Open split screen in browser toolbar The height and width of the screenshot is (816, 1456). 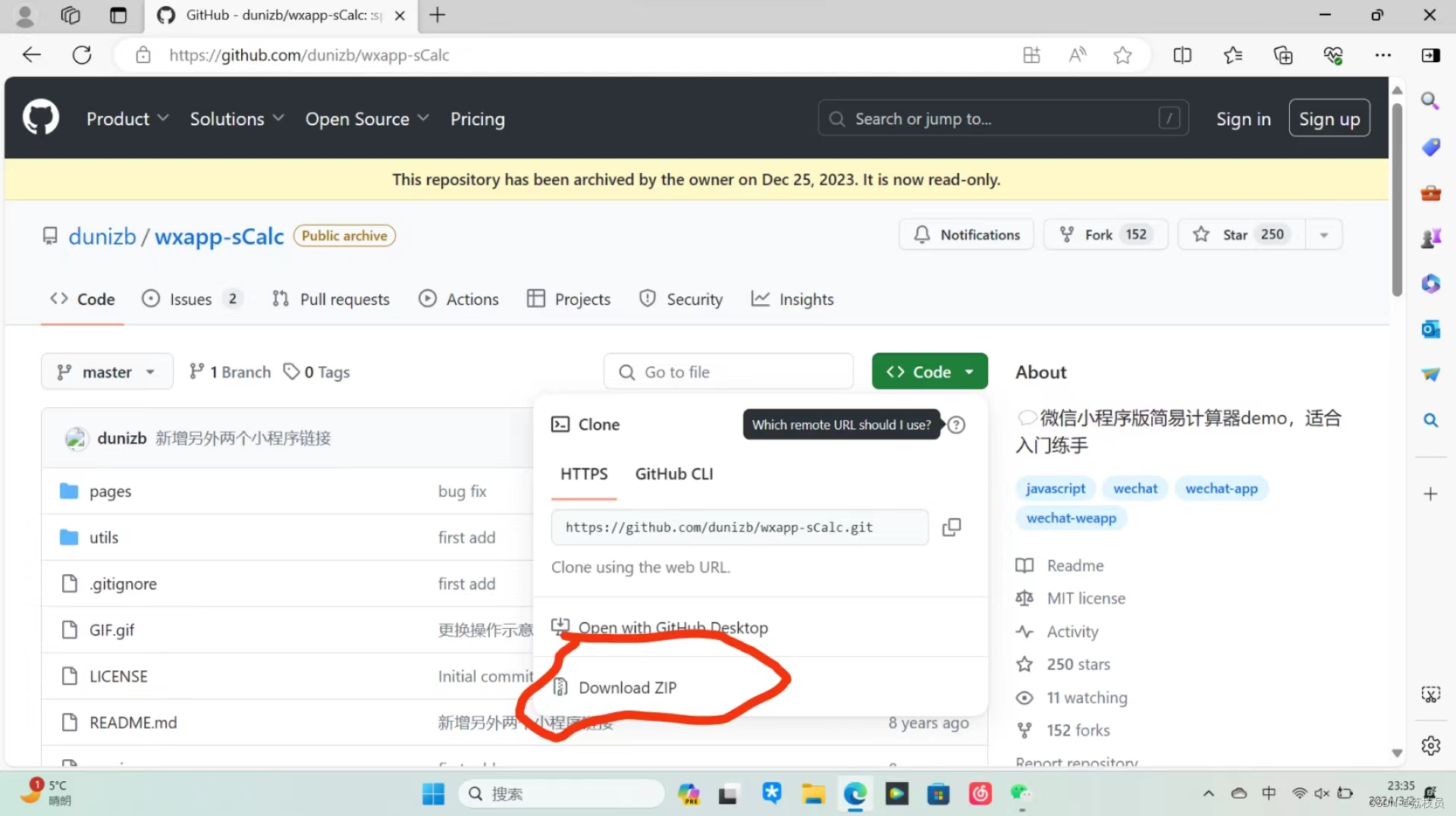(1182, 55)
